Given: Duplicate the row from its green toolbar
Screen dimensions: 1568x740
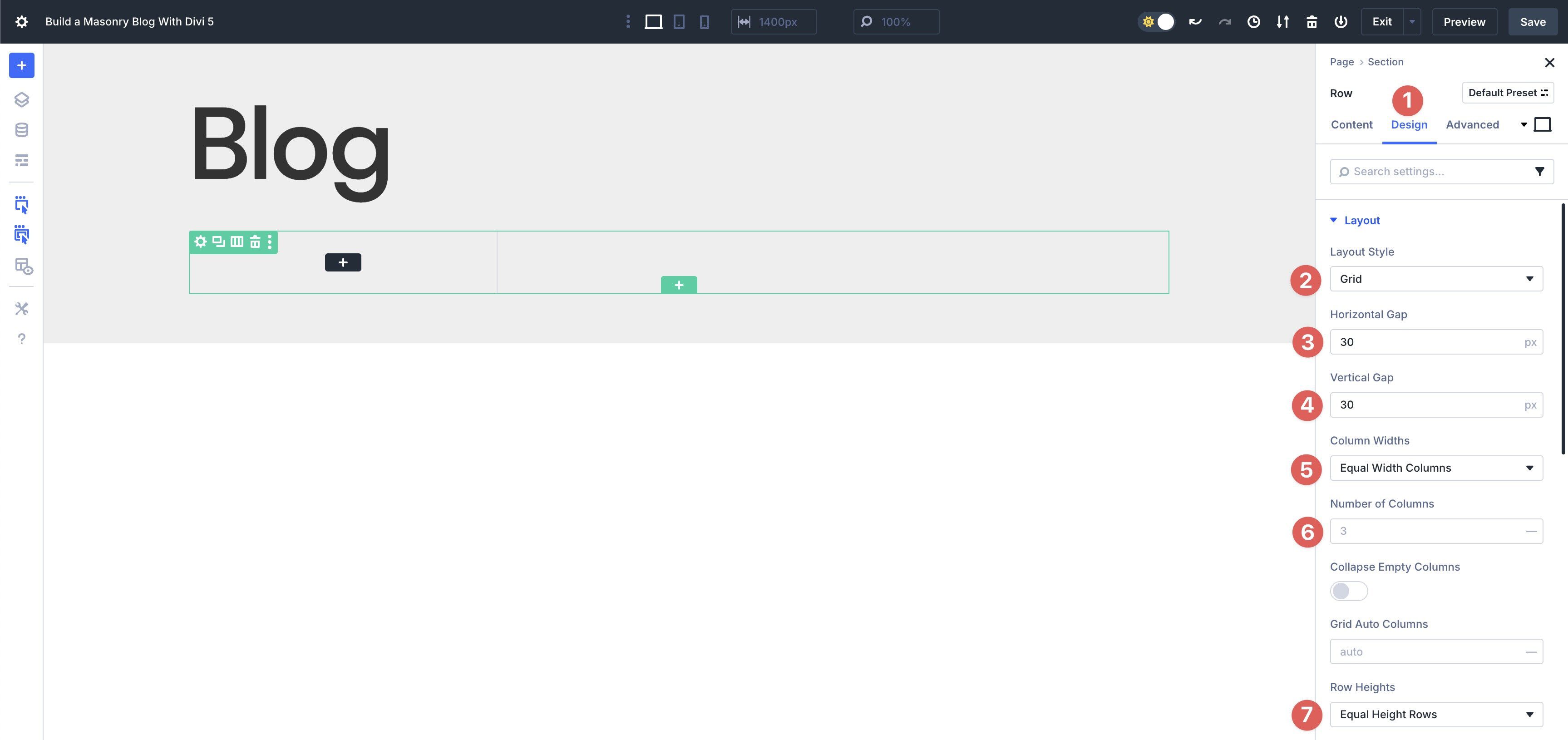Looking at the screenshot, I should [x=218, y=242].
